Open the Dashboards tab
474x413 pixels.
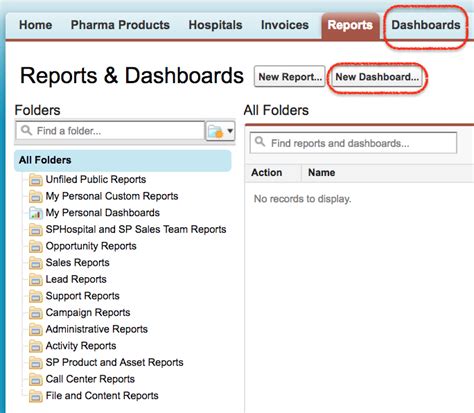coord(426,25)
